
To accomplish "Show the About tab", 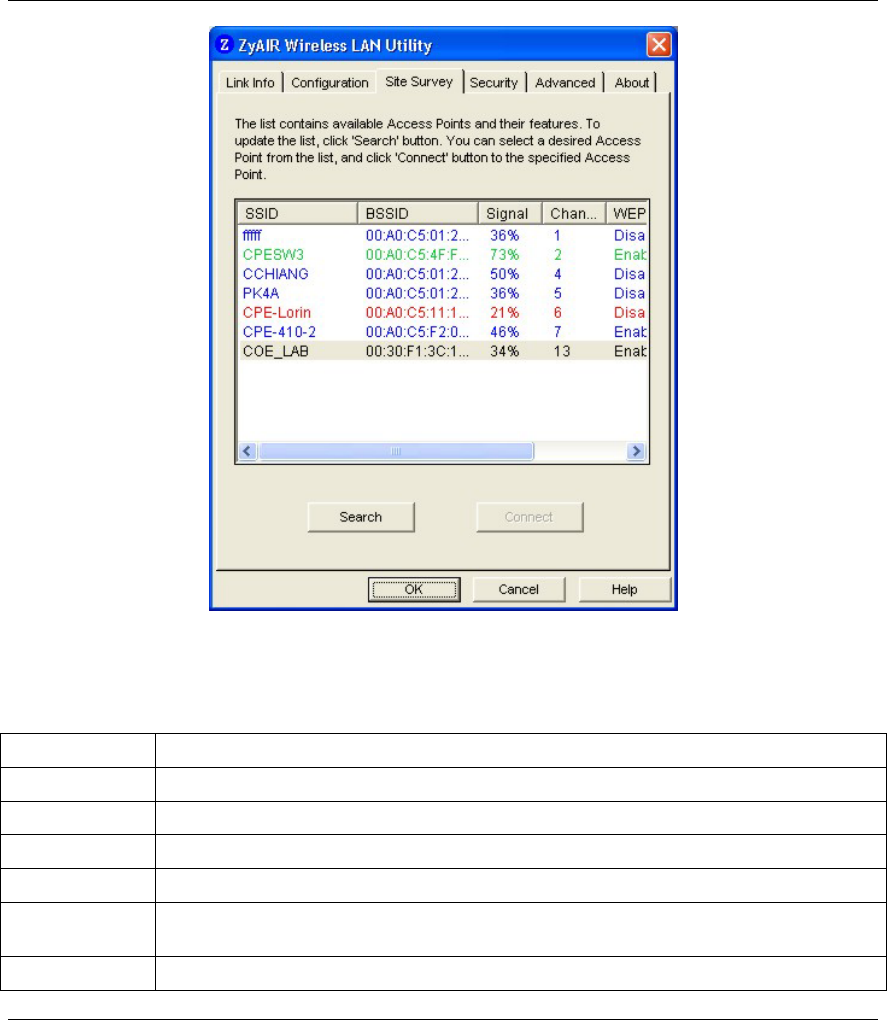I will (x=631, y=83).
